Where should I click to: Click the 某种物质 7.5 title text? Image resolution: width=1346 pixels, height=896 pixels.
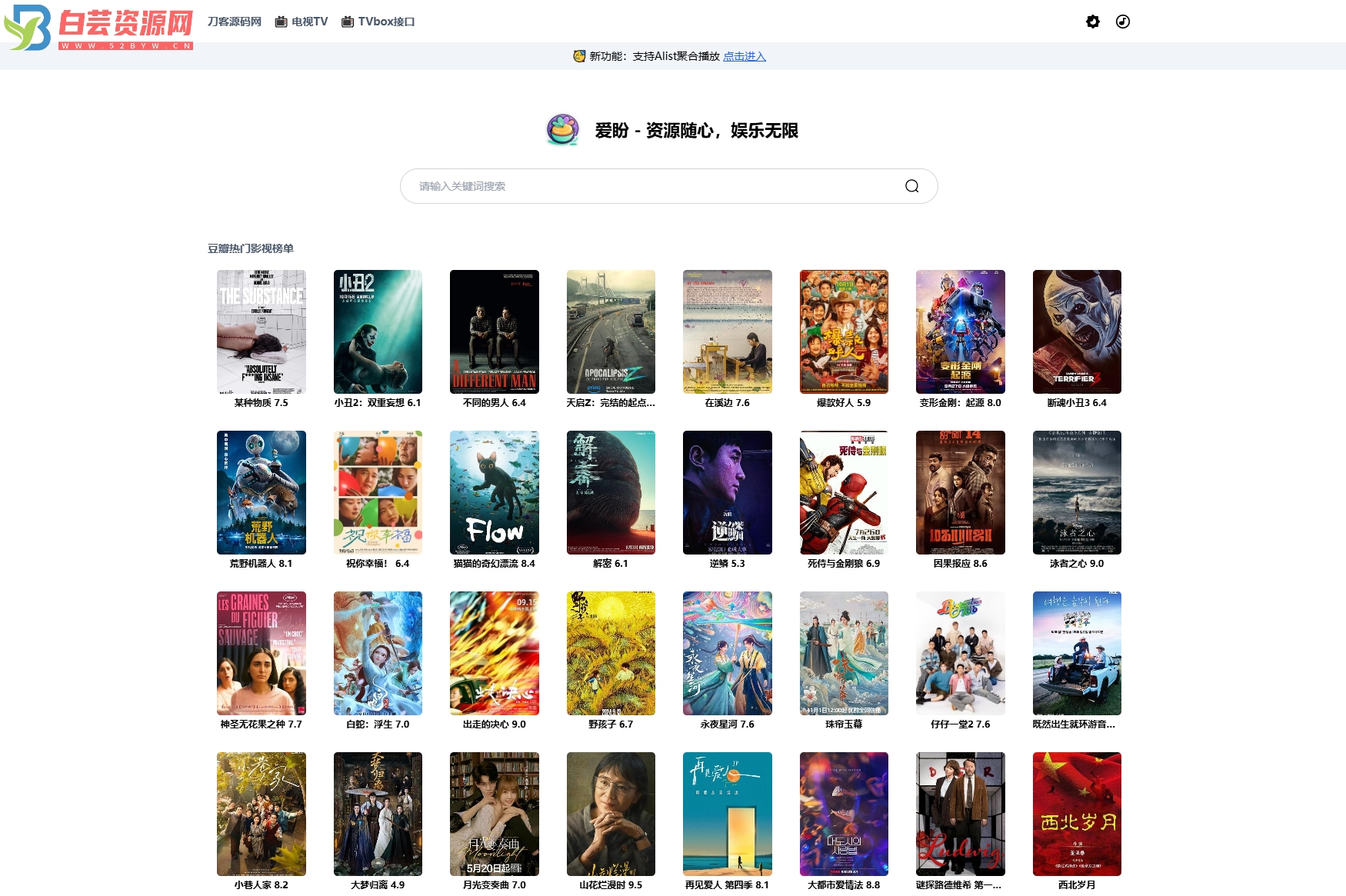tap(262, 403)
